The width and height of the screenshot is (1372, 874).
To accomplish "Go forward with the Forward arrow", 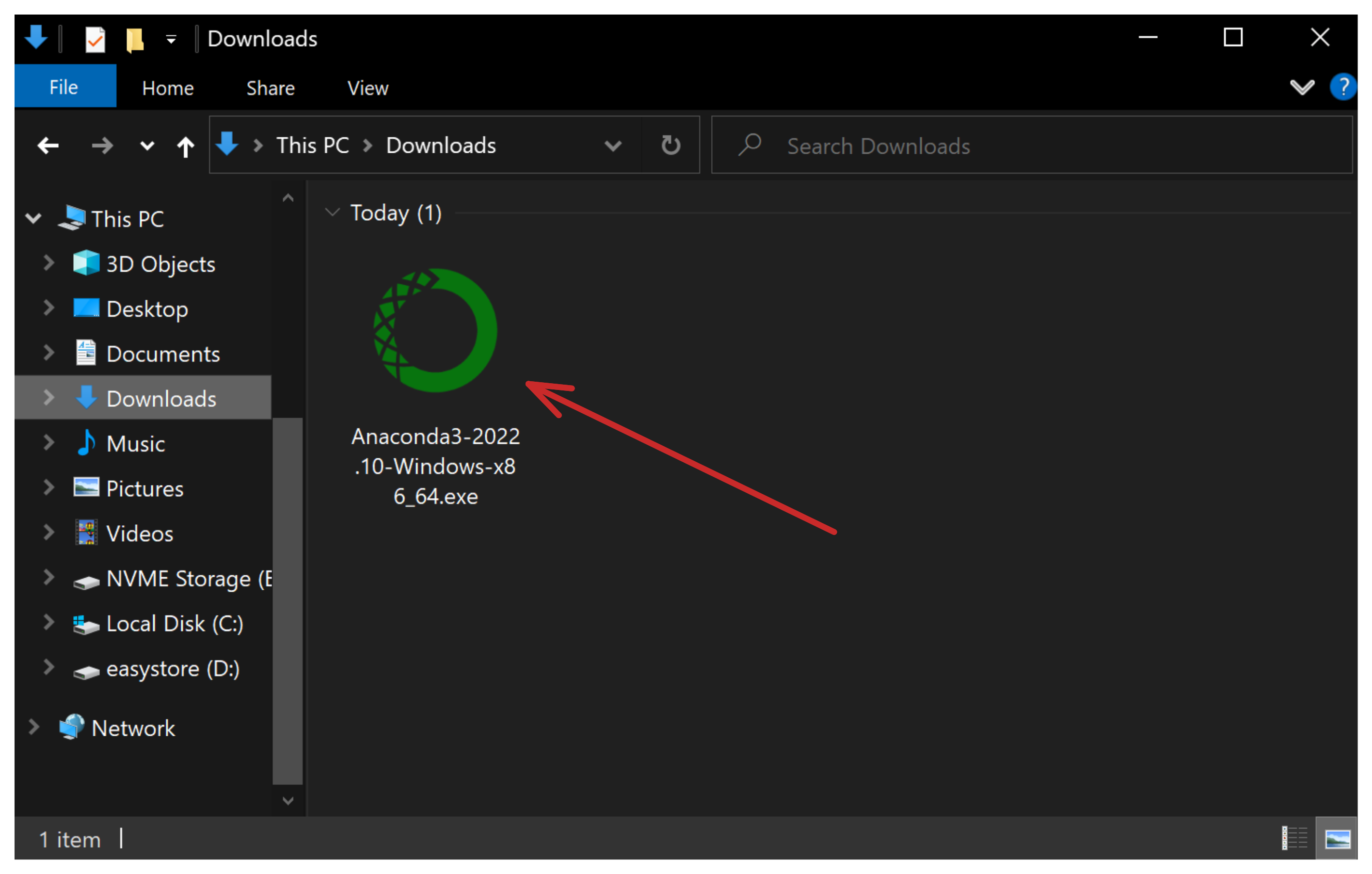I will pos(103,146).
